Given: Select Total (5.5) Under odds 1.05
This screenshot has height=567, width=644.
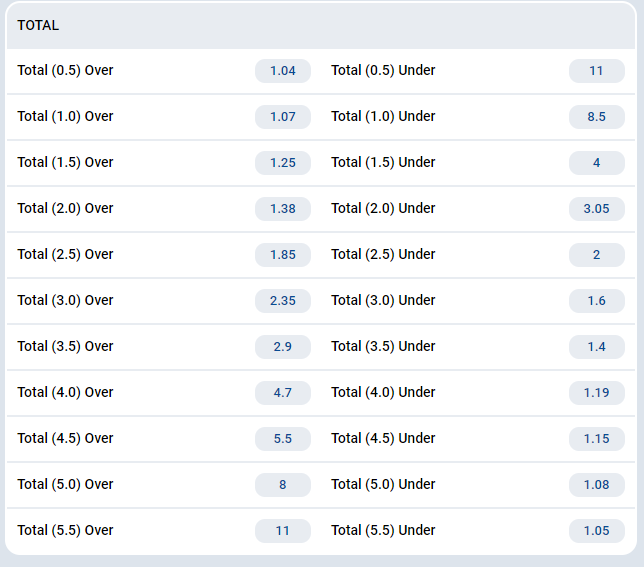Looking at the screenshot, I should click(x=596, y=531).
